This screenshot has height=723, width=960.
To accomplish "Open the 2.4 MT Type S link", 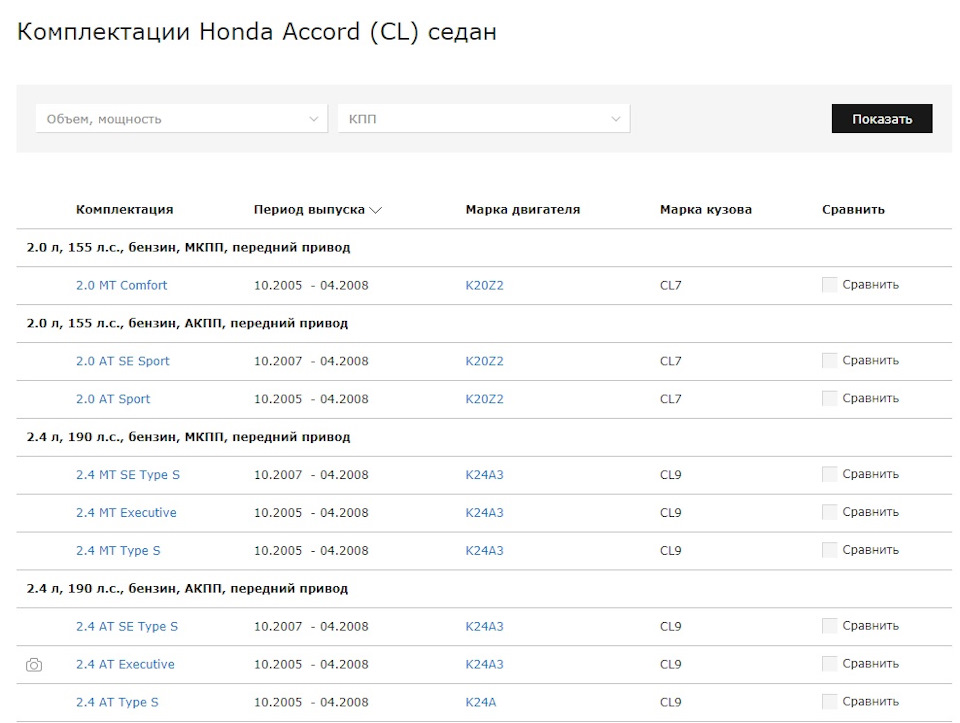I will 118,551.
